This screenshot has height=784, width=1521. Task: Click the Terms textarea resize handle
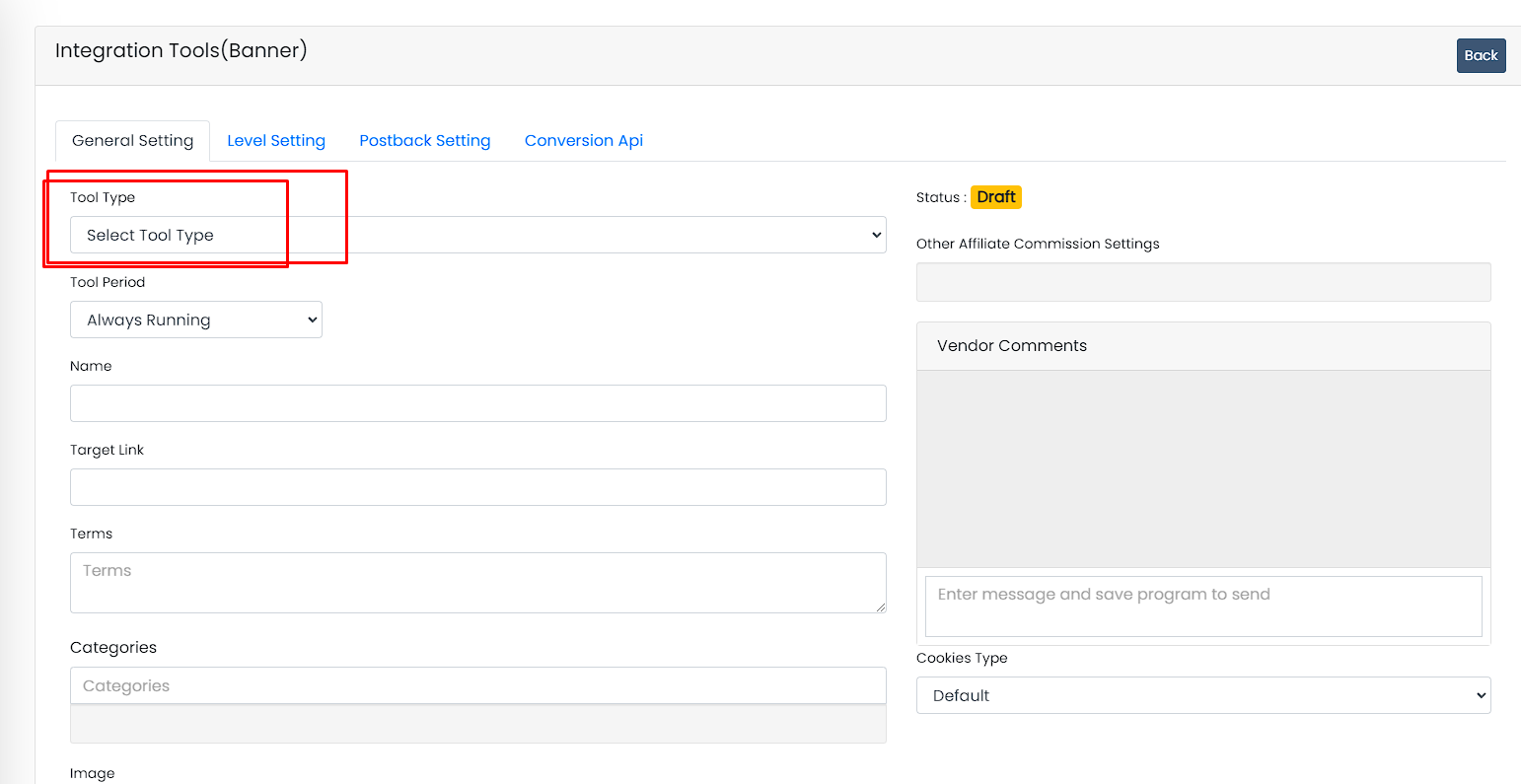(881, 607)
